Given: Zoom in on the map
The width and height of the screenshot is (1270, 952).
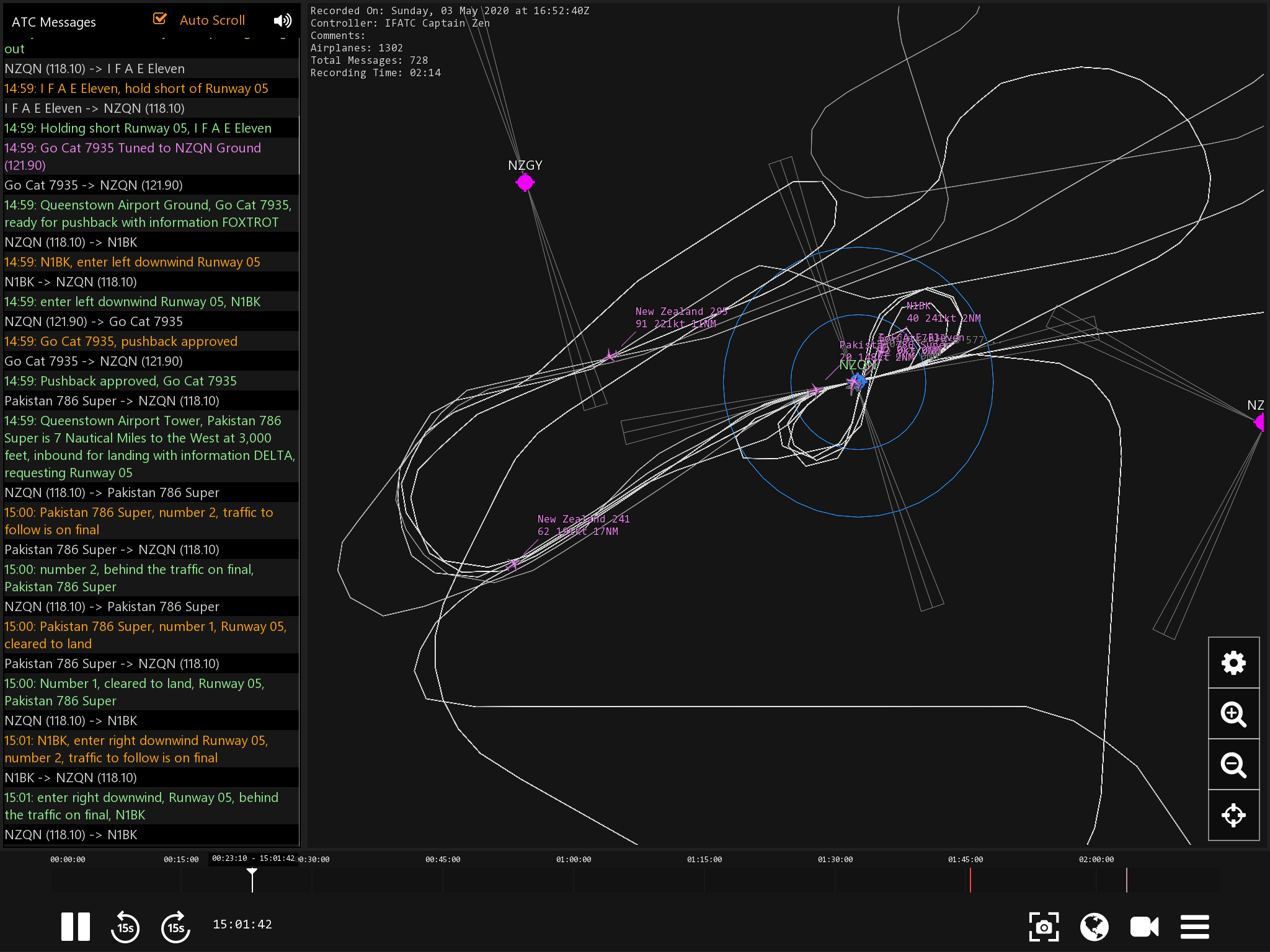Looking at the screenshot, I should coord(1233,714).
